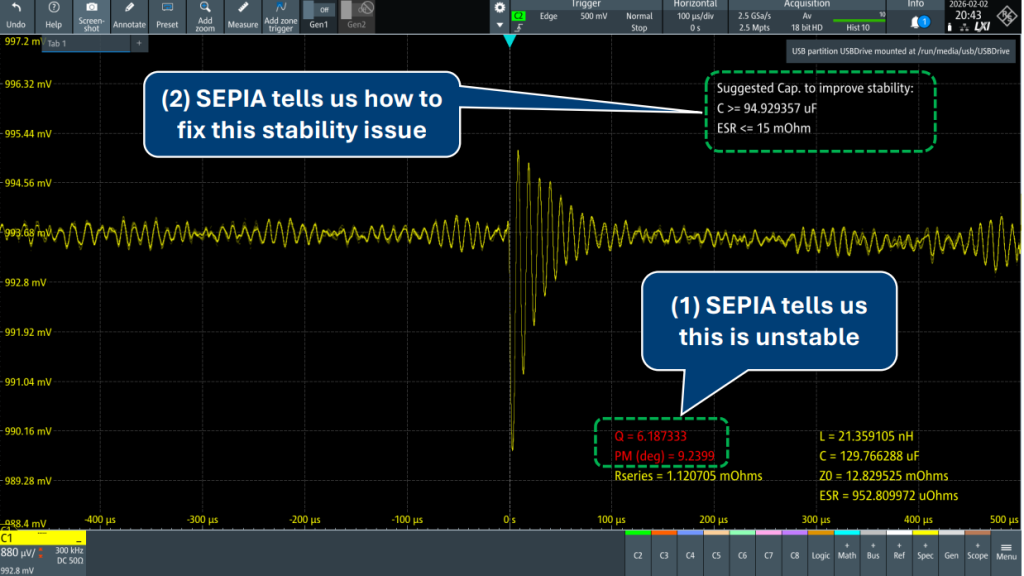Viewport: 1024px width, 576px height.
Task: Click the Rohde & Schwarz logo icon
Action: point(1007,16)
